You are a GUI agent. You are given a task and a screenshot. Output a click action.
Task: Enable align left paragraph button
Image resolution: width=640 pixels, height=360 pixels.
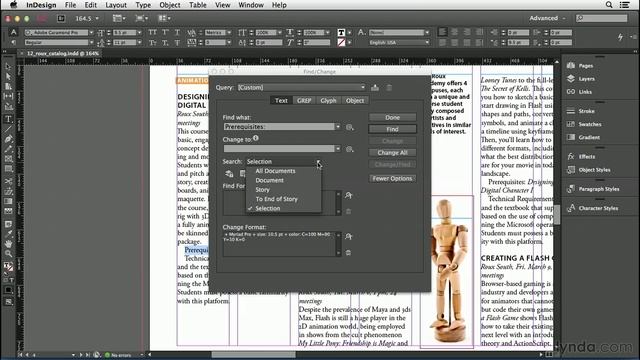(x=442, y=32)
